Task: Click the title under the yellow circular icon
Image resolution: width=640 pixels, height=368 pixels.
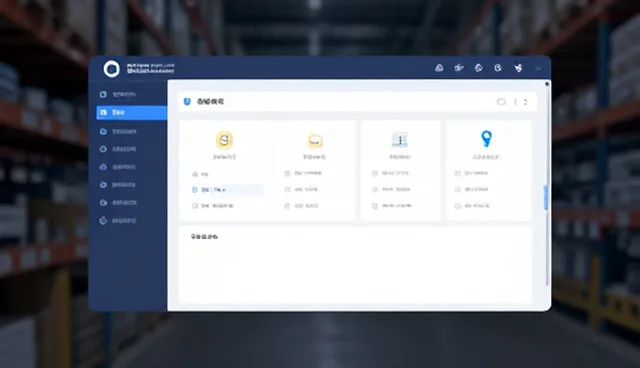Action: (224, 157)
